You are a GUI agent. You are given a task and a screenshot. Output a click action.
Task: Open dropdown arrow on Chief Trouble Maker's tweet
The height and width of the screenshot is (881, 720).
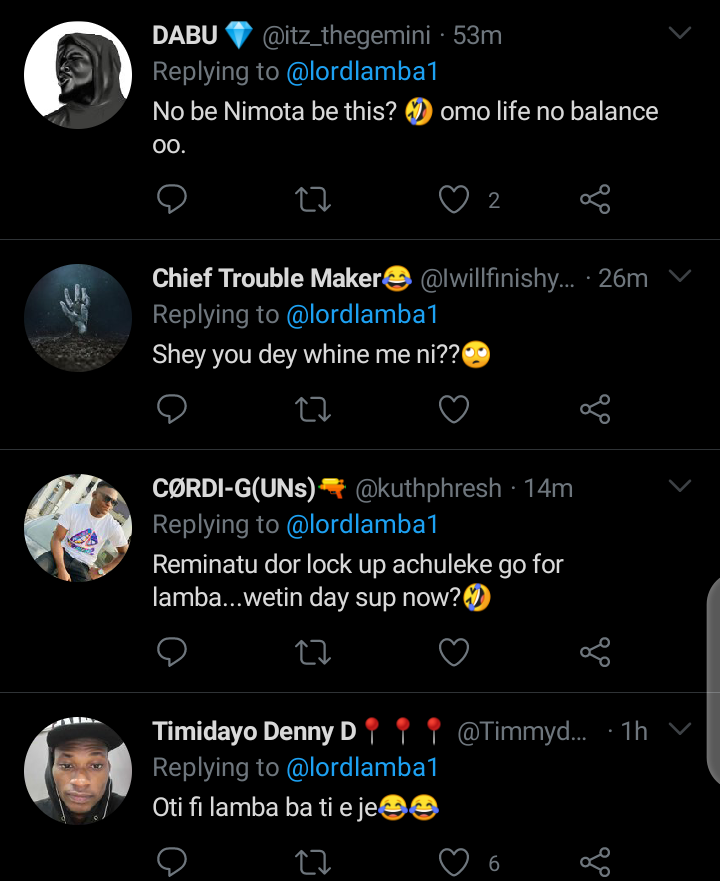click(679, 276)
